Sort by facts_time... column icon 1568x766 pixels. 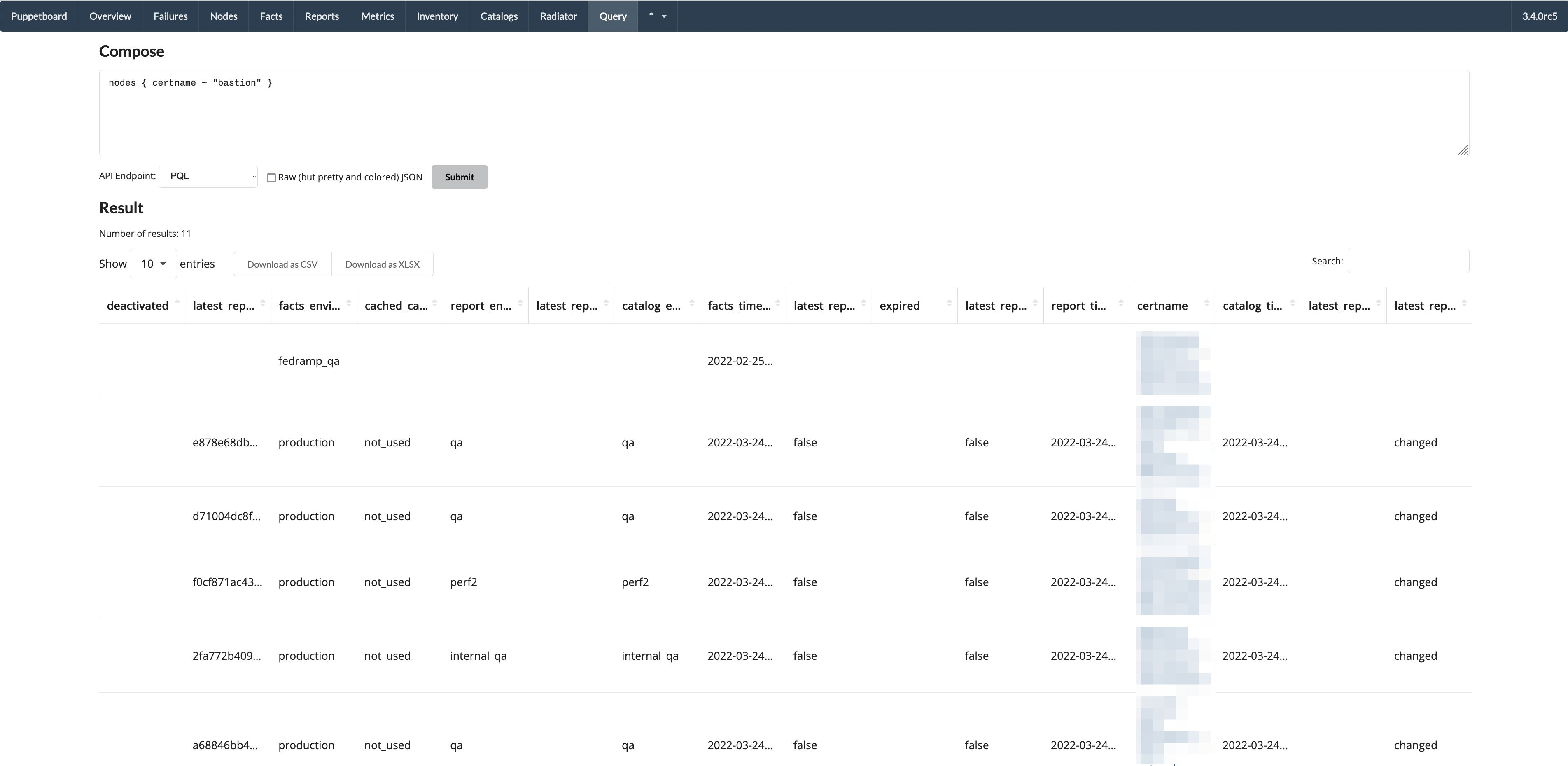pyautogui.click(x=777, y=303)
